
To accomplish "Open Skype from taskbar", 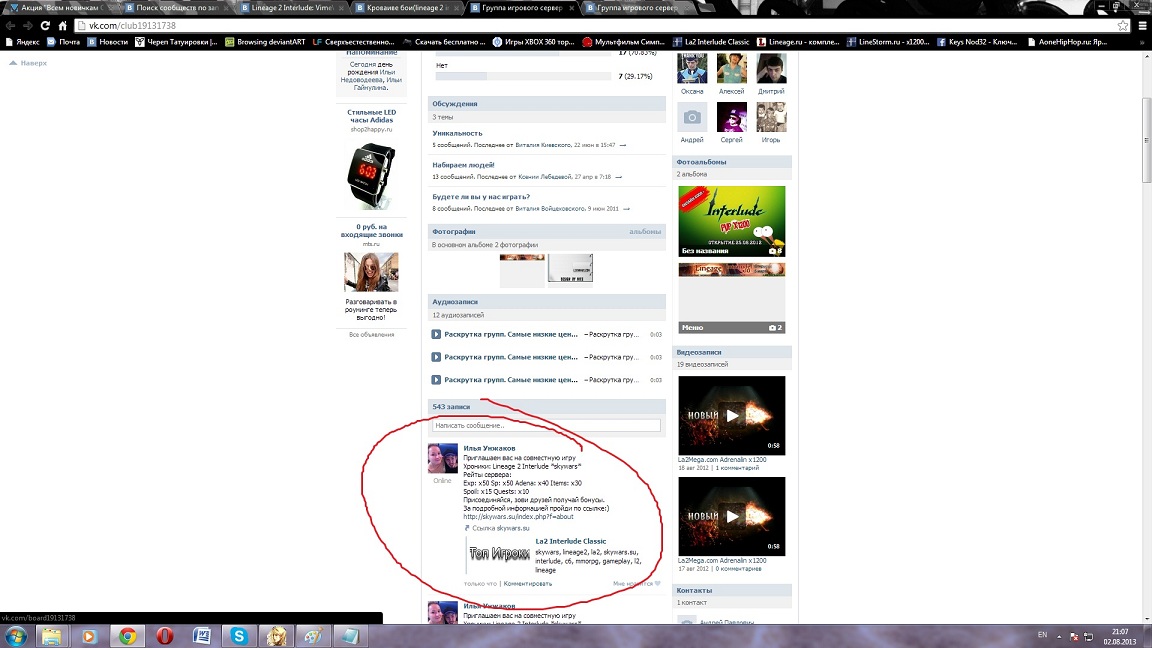I will (239, 636).
